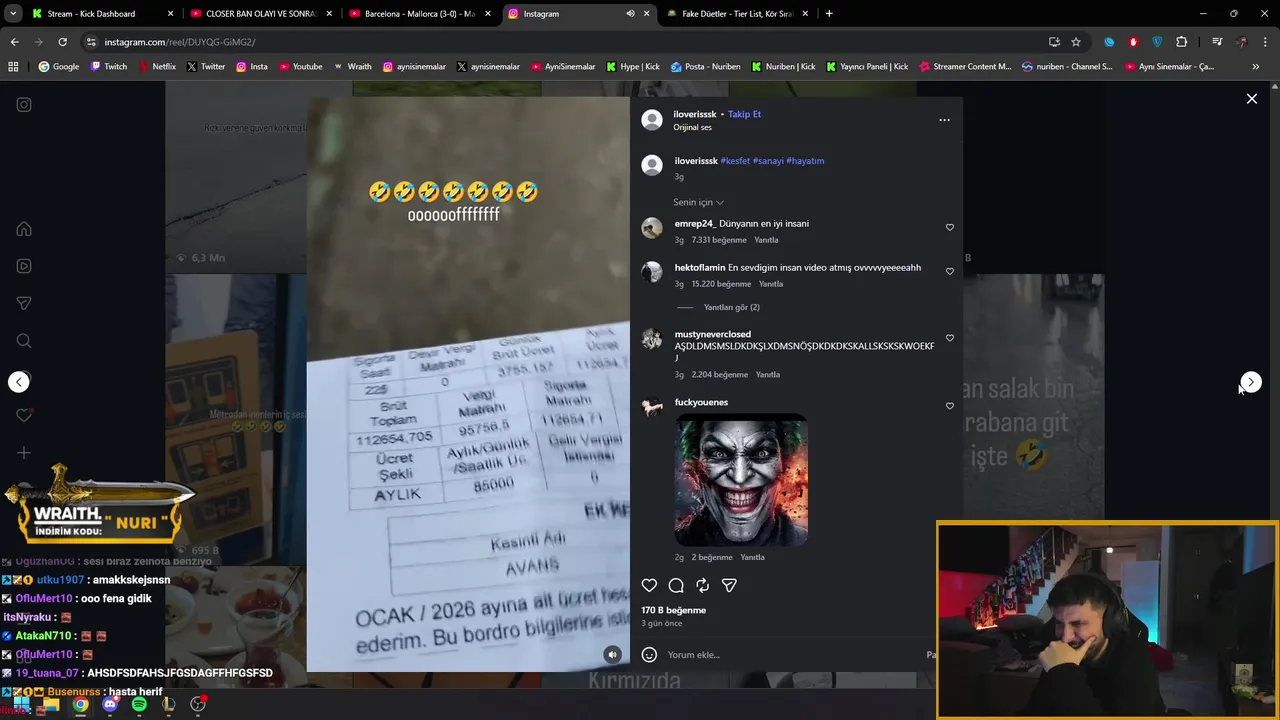Switch to the 'Barcelona - Mallorca (3-0)' tab
This screenshot has height=720, width=1280.
(x=420, y=14)
